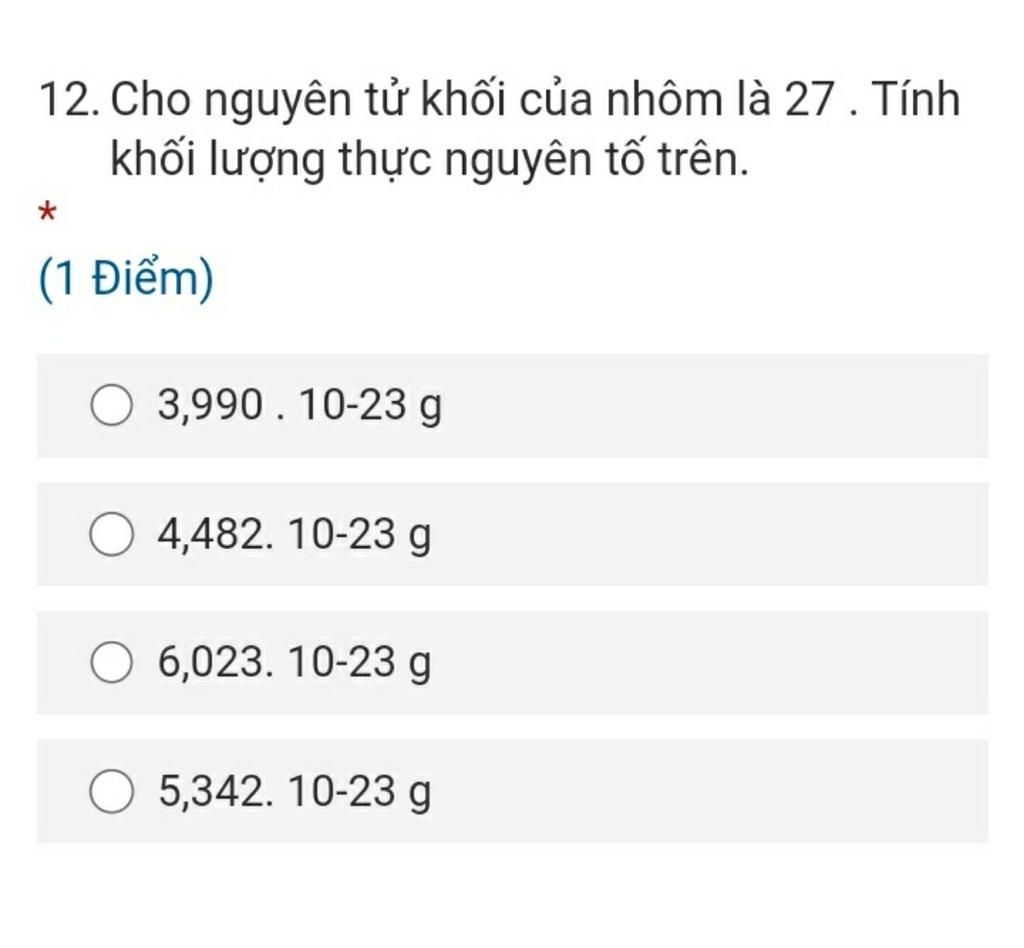Viewport: 1024px width, 948px height.
Task: Click the question number "12."
Action: pos(70,100)
